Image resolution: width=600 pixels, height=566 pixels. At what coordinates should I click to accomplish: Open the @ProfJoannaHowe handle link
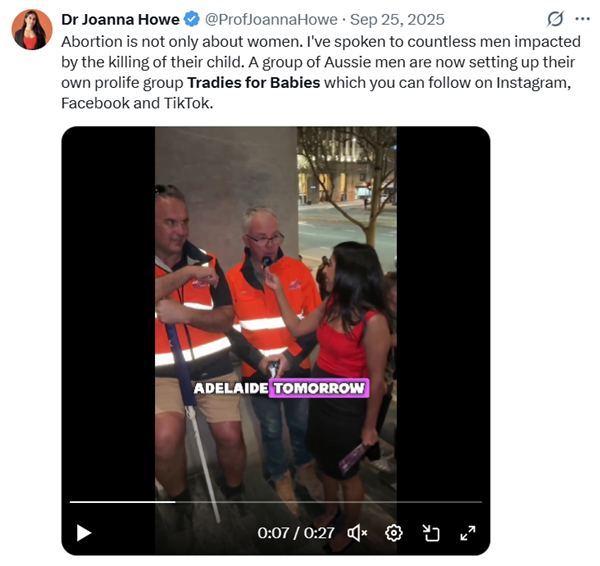271,19
